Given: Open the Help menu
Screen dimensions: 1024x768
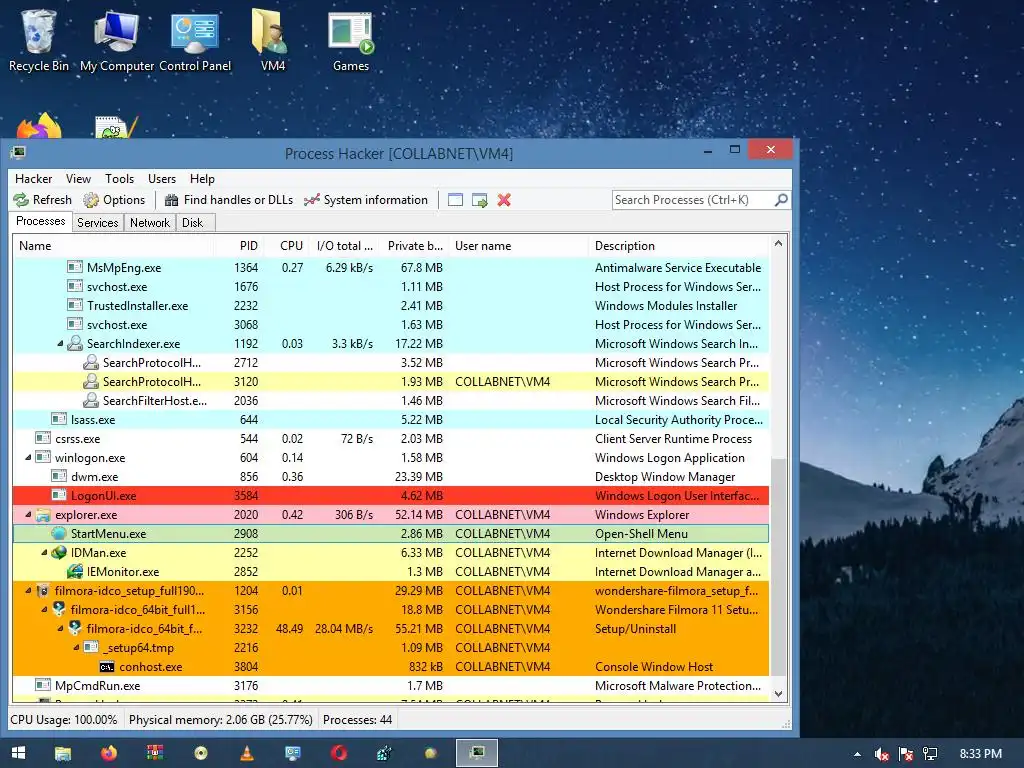Looking at the screenshot, I should (x=202, y=179).
